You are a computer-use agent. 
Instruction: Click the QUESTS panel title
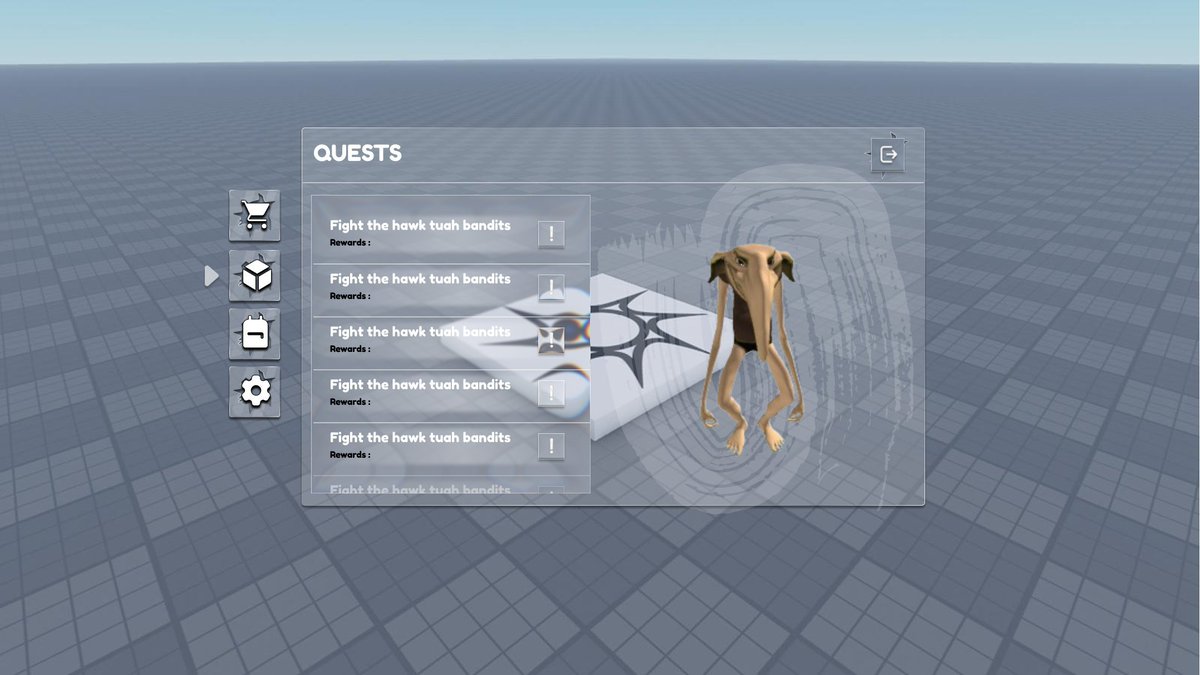[357, 153]
